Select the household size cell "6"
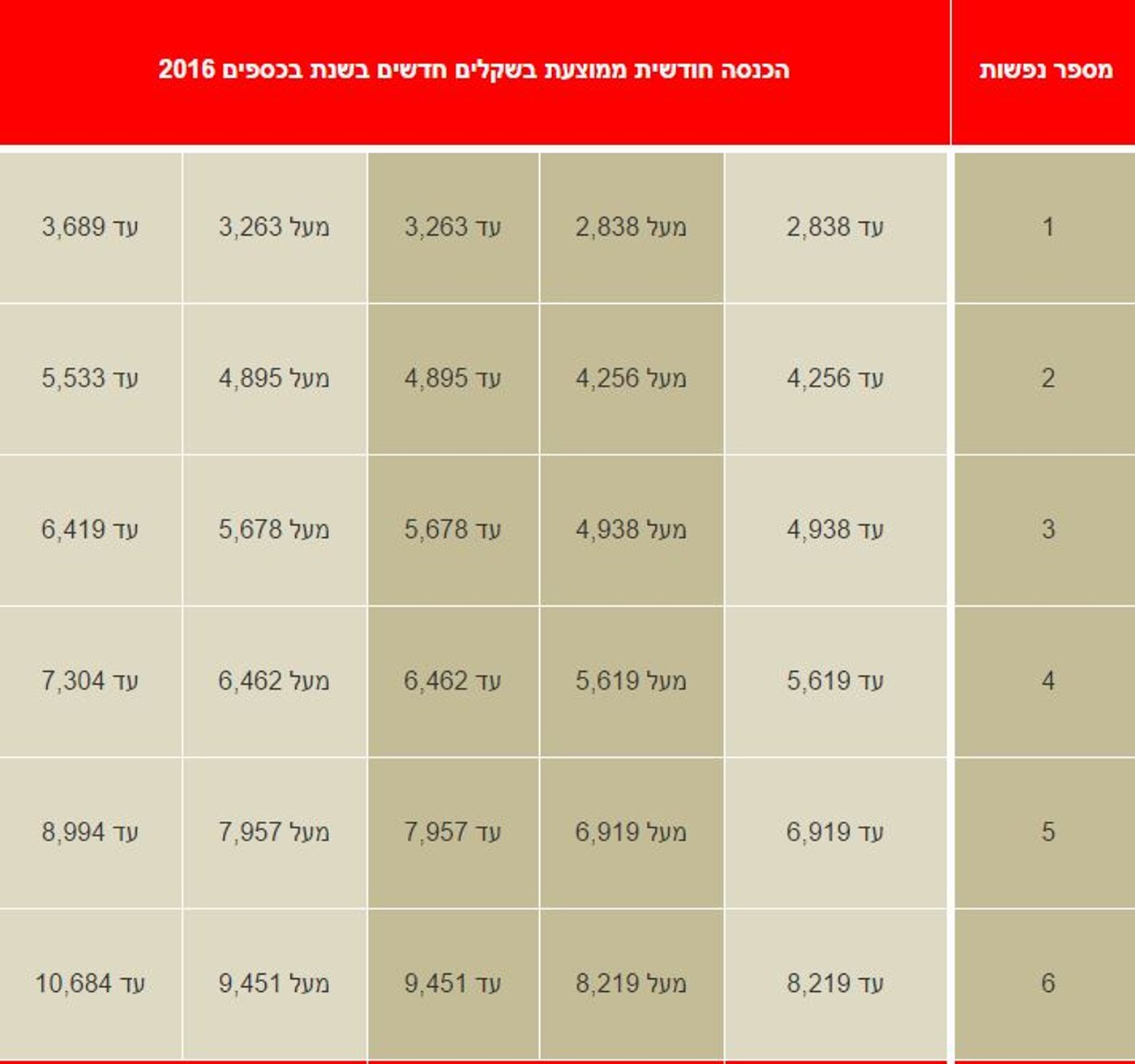Screen dimensions: 1135x1064 tap(1046, 985)
